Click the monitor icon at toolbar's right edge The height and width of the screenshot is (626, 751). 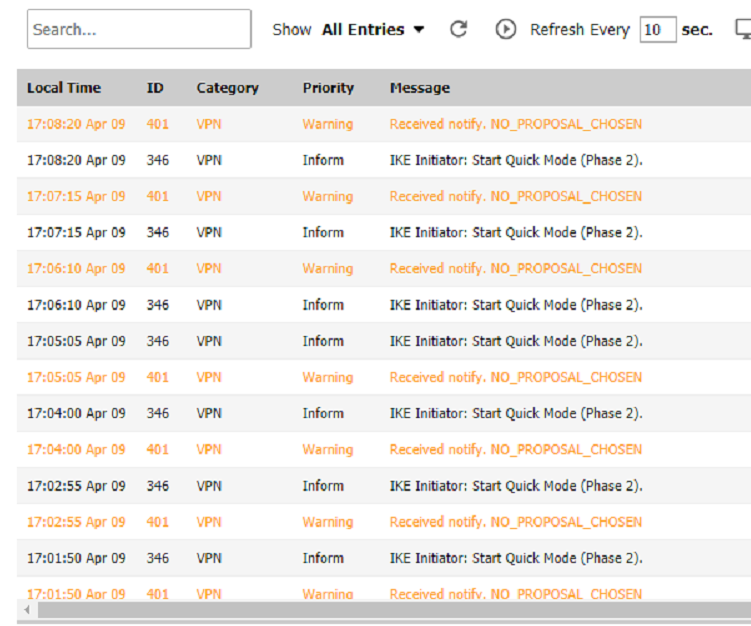[x=743, y=29]
